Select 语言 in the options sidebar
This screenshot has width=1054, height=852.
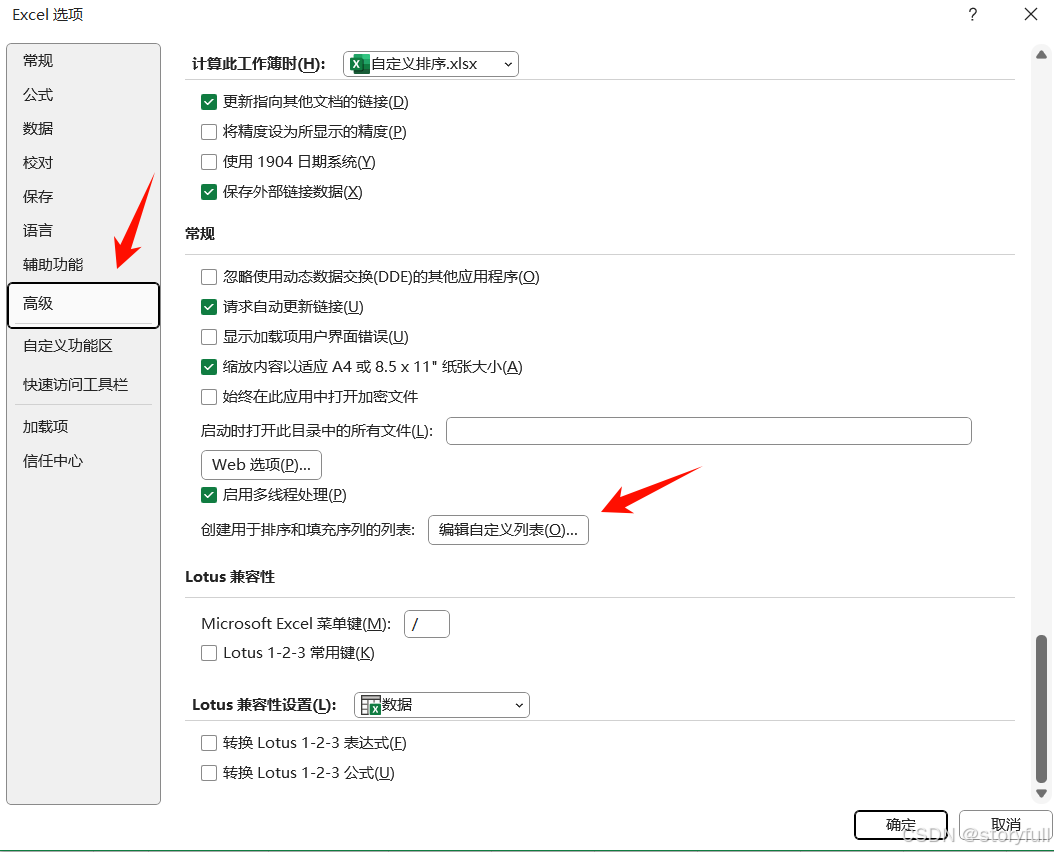(x=83, y=231)
